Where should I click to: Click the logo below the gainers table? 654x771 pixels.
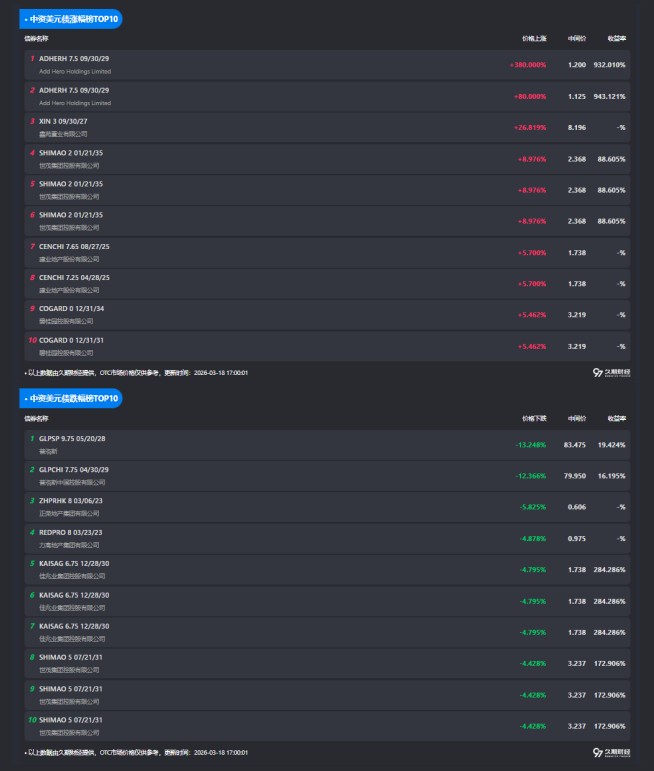[611, 372]
